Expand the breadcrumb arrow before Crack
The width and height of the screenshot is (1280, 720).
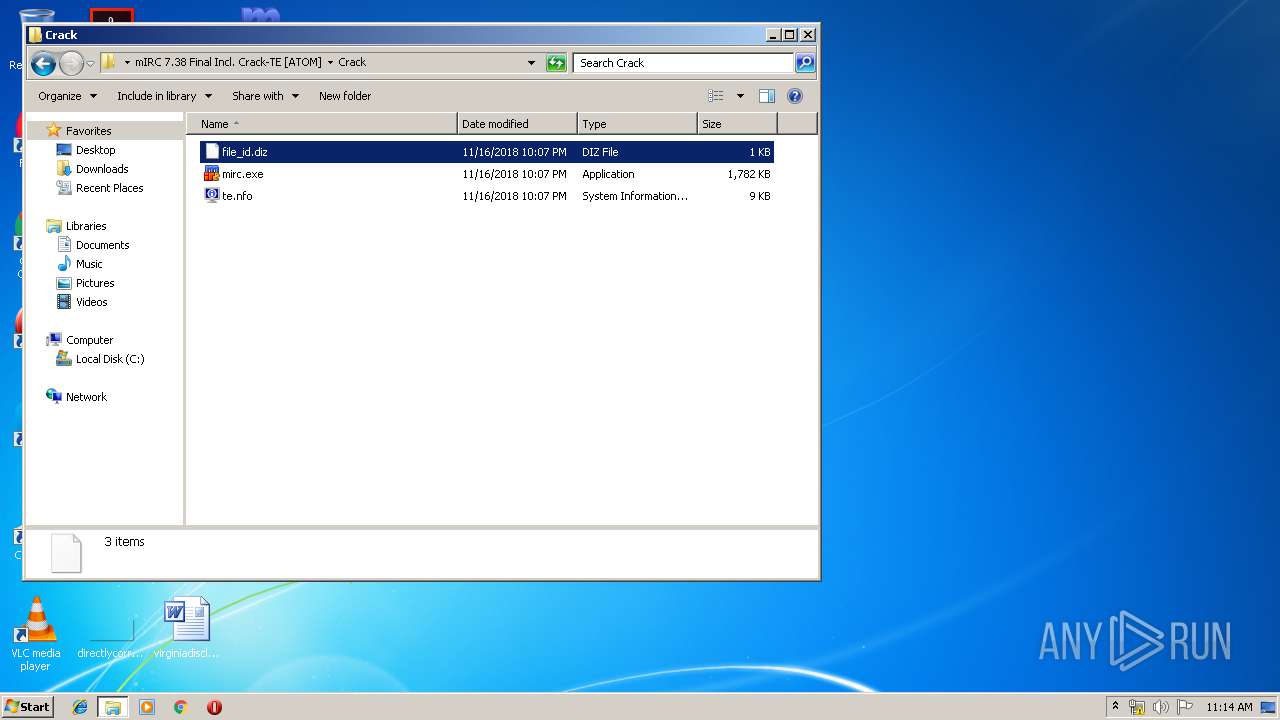click(330, 62)
